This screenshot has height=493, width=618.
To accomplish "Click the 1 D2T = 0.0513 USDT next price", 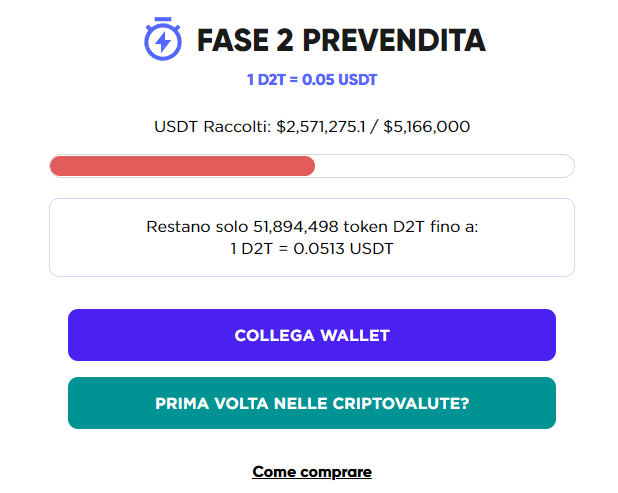I will pyautogui.click(x=312, y=249).
